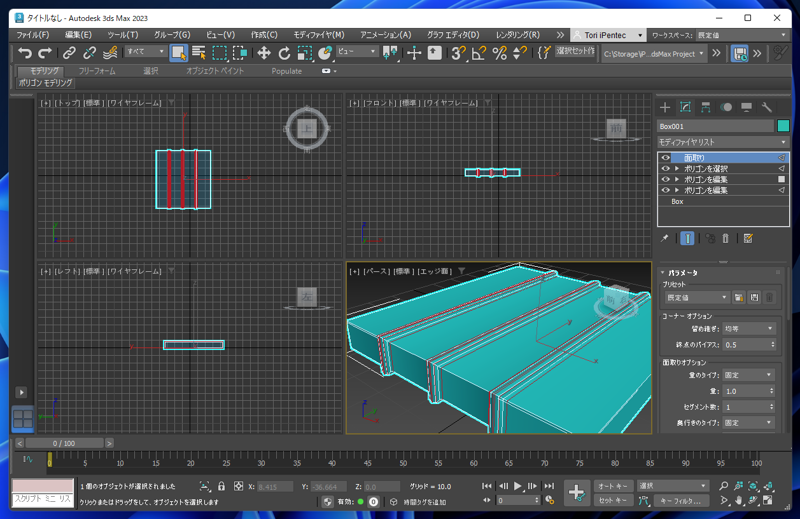
Task: Switch to the フリーフォーム ribbon tab
Action: (97, 71)
